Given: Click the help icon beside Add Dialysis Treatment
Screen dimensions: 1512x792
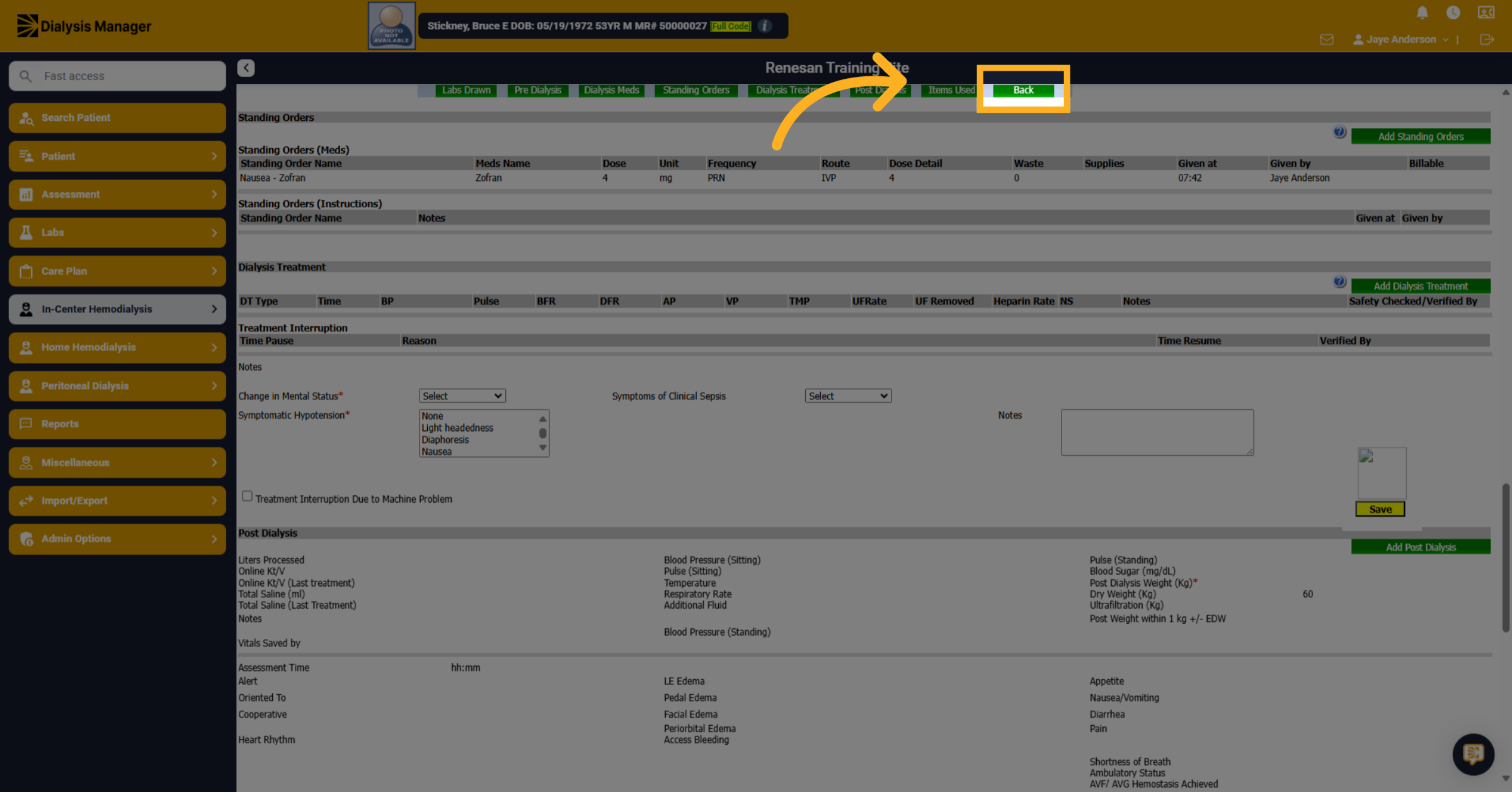Looking at the screenshot, I should point(1339,282).
